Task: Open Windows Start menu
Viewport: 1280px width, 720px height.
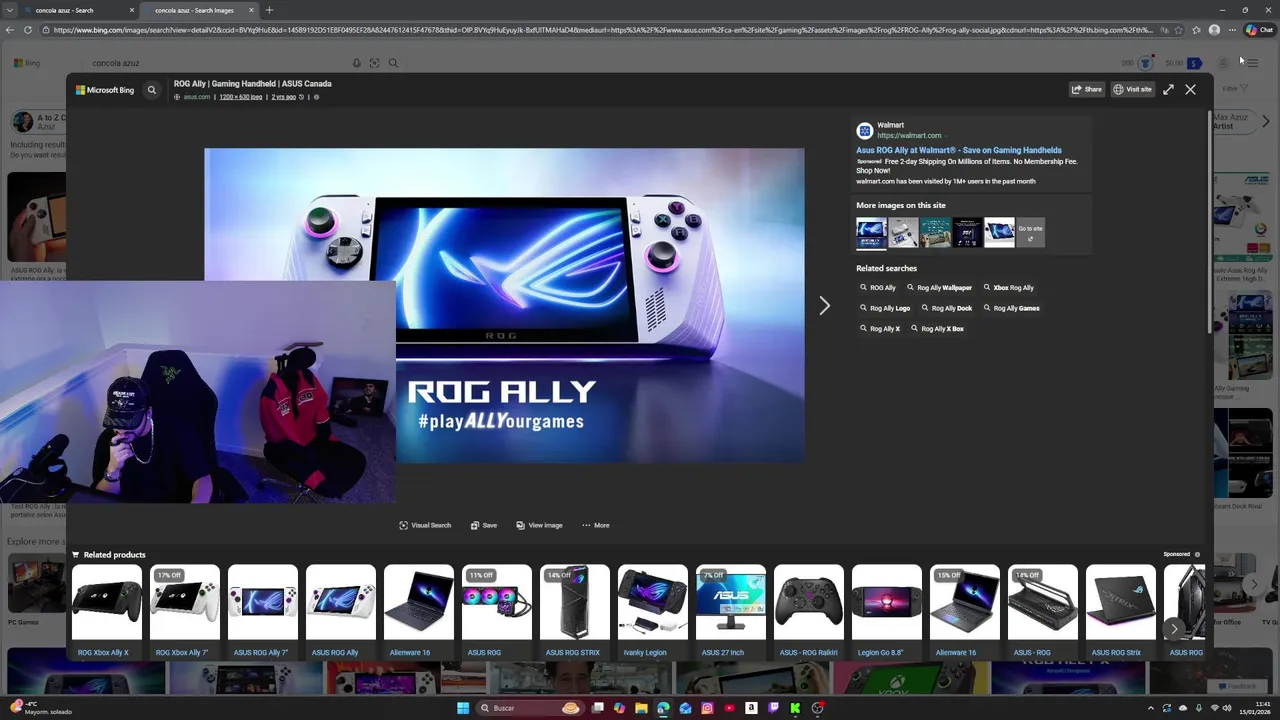Action: click(462, 708)
